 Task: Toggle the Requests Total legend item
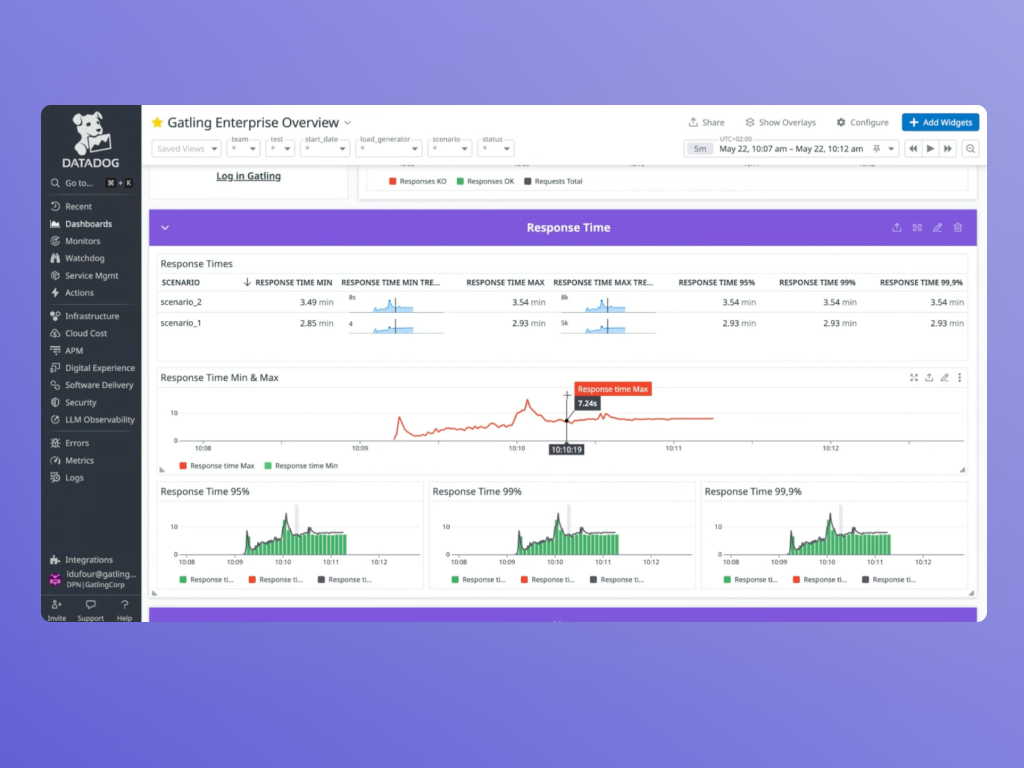pos(553,182)
